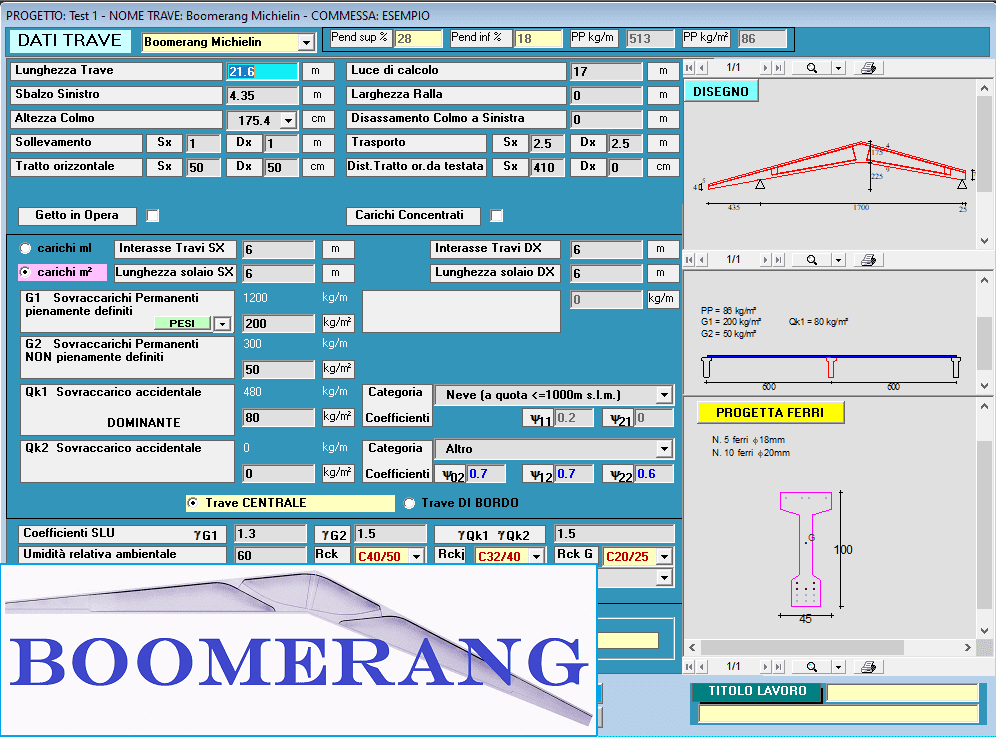Print the beam drawing from DISEGNO toolbar
996x737 pixels.
[868, 67]
